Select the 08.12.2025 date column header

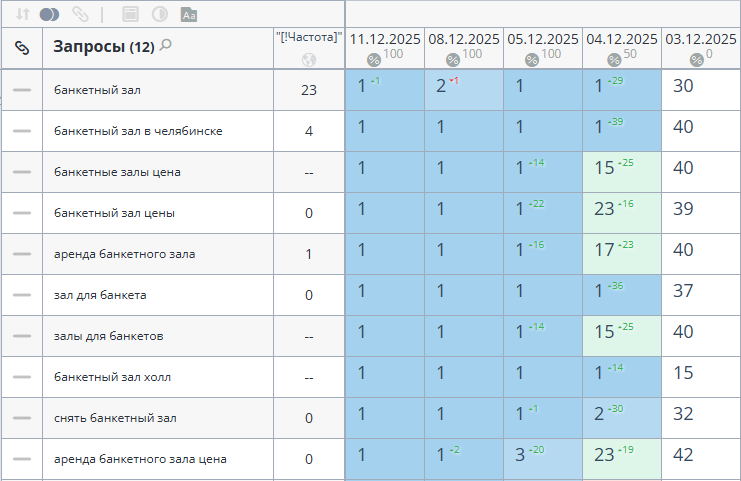[x=463, y=39]
